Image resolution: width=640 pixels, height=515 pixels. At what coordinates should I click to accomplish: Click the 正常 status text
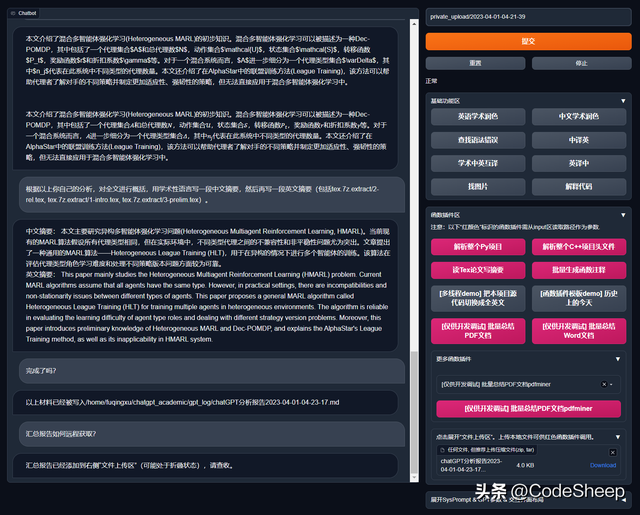pyautogui.click(x=431, y=81)
